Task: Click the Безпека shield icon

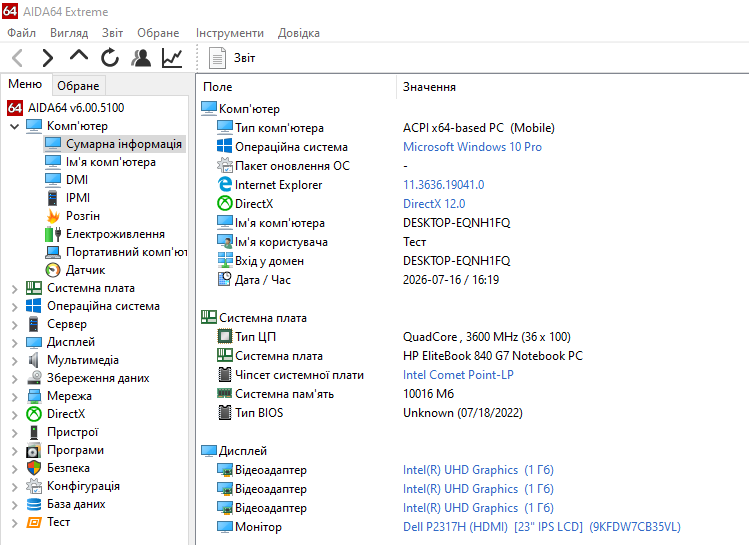Action: 34,468
